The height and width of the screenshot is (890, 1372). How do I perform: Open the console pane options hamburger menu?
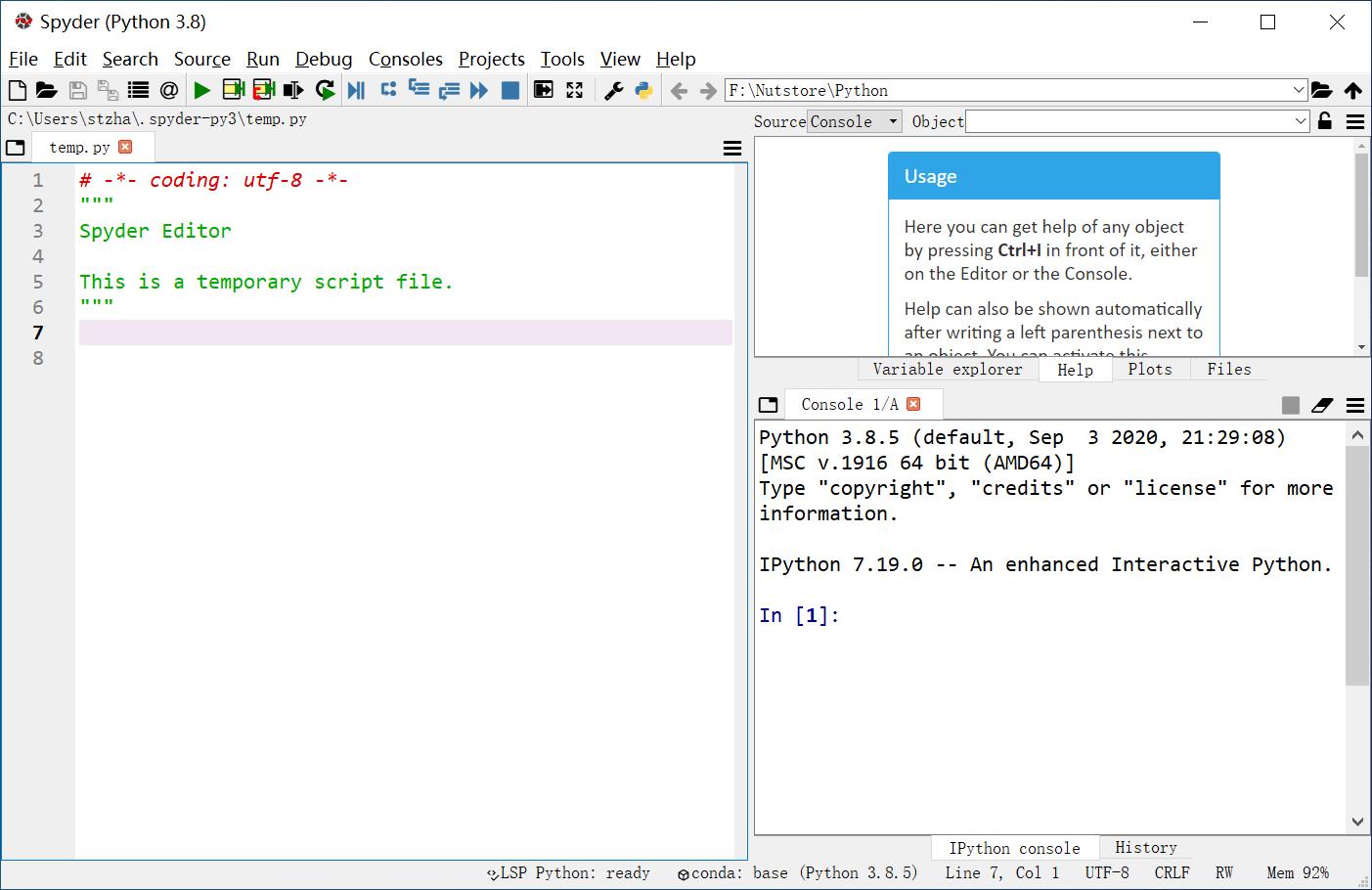(x=1355, y=405)
